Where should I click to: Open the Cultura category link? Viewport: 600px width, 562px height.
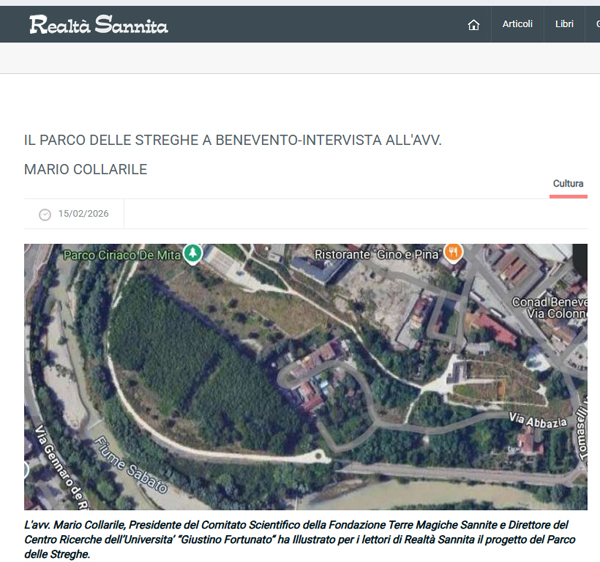(x=568, y=184)
